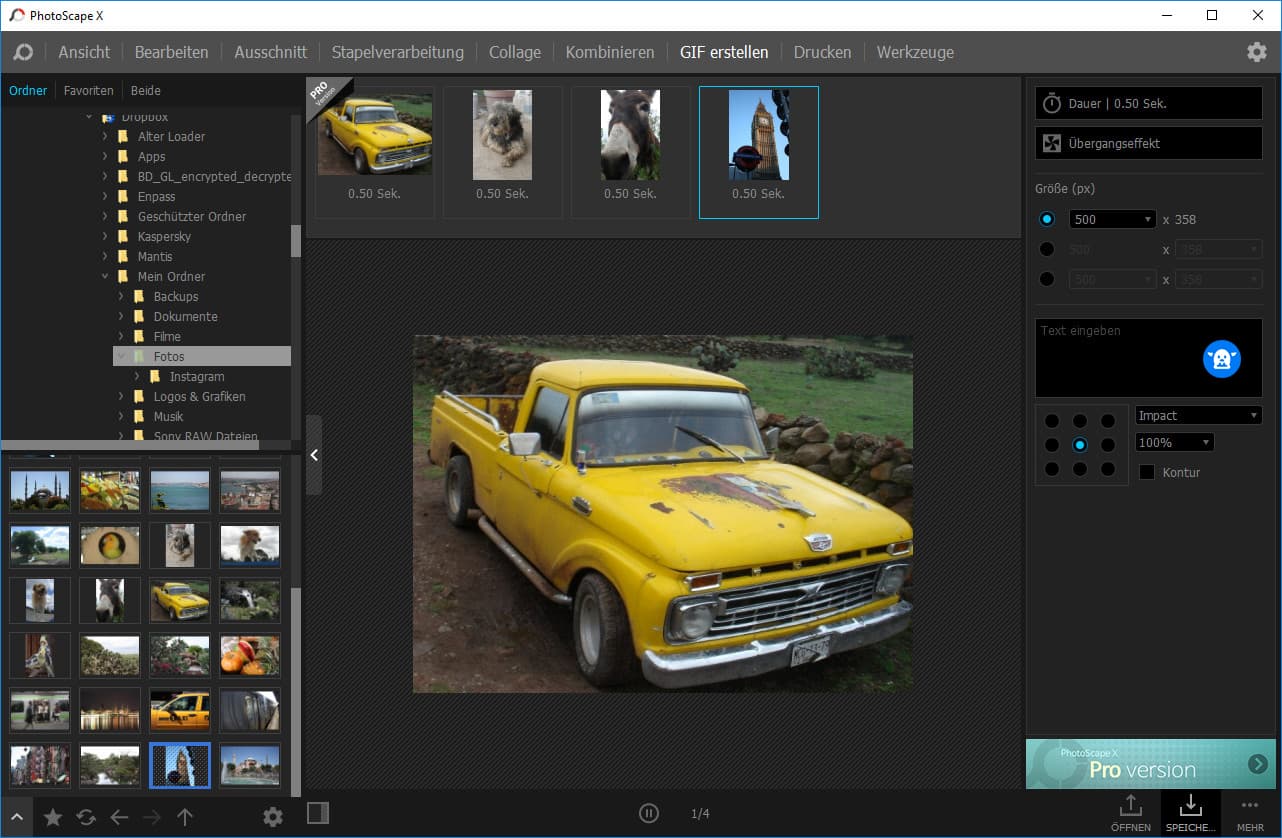Click the timer icon beside Dauer
The width and height of the screenshot is (1282, 838).
(1052, 103)
